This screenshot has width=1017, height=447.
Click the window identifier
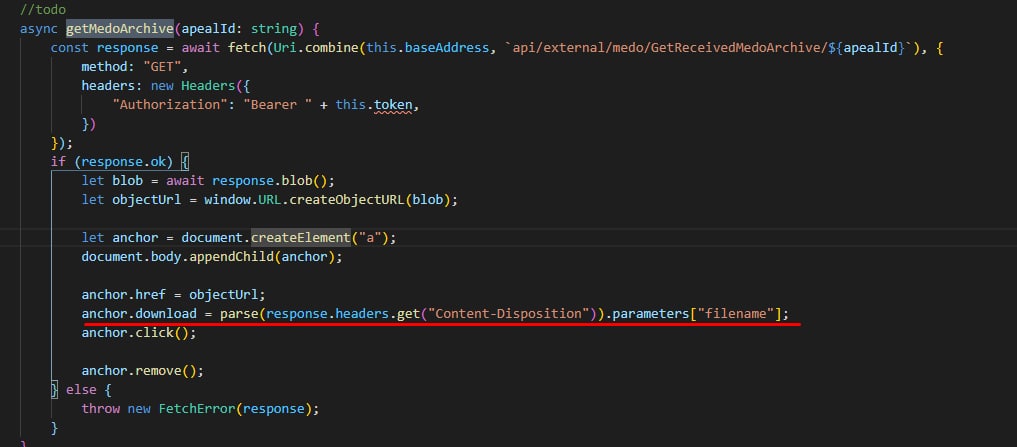point(227,200)
